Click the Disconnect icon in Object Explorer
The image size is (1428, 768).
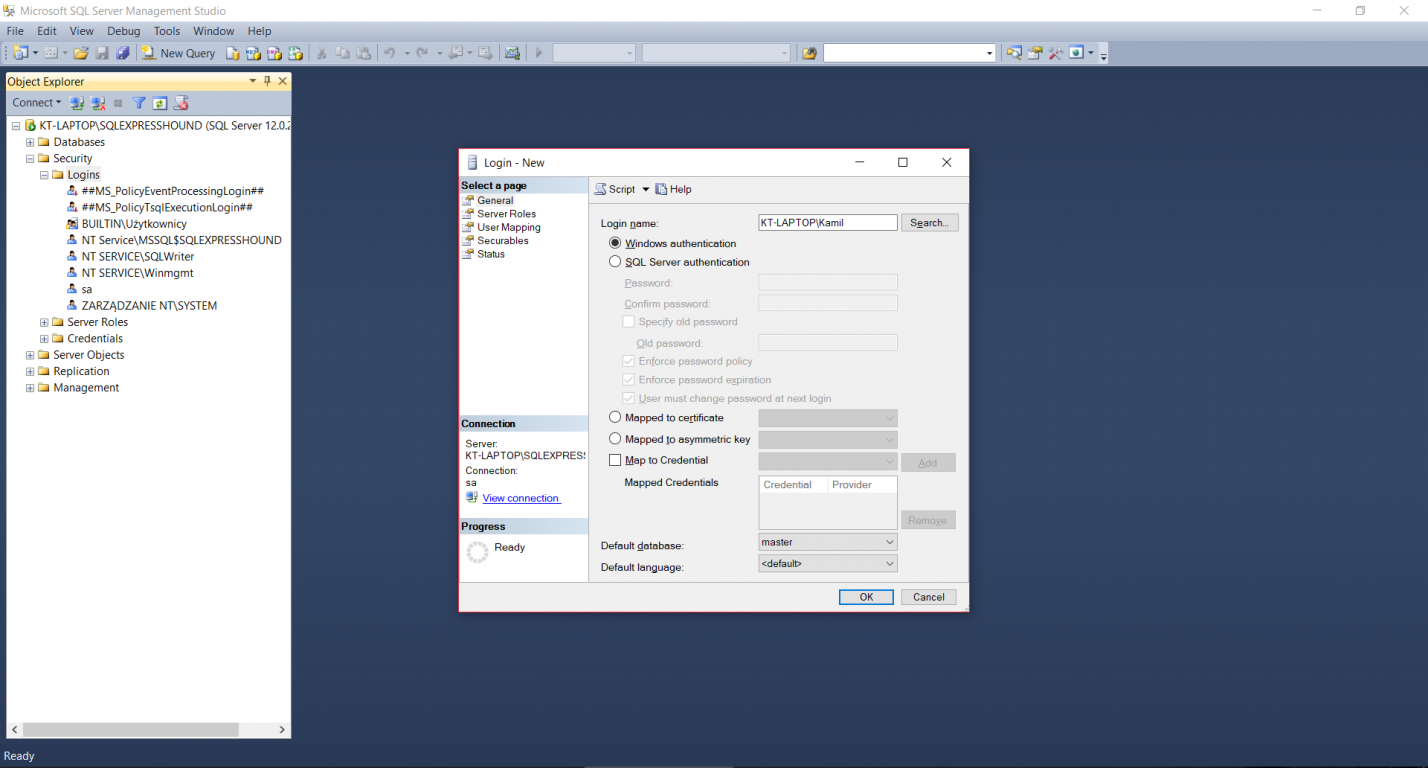[98, 103]
